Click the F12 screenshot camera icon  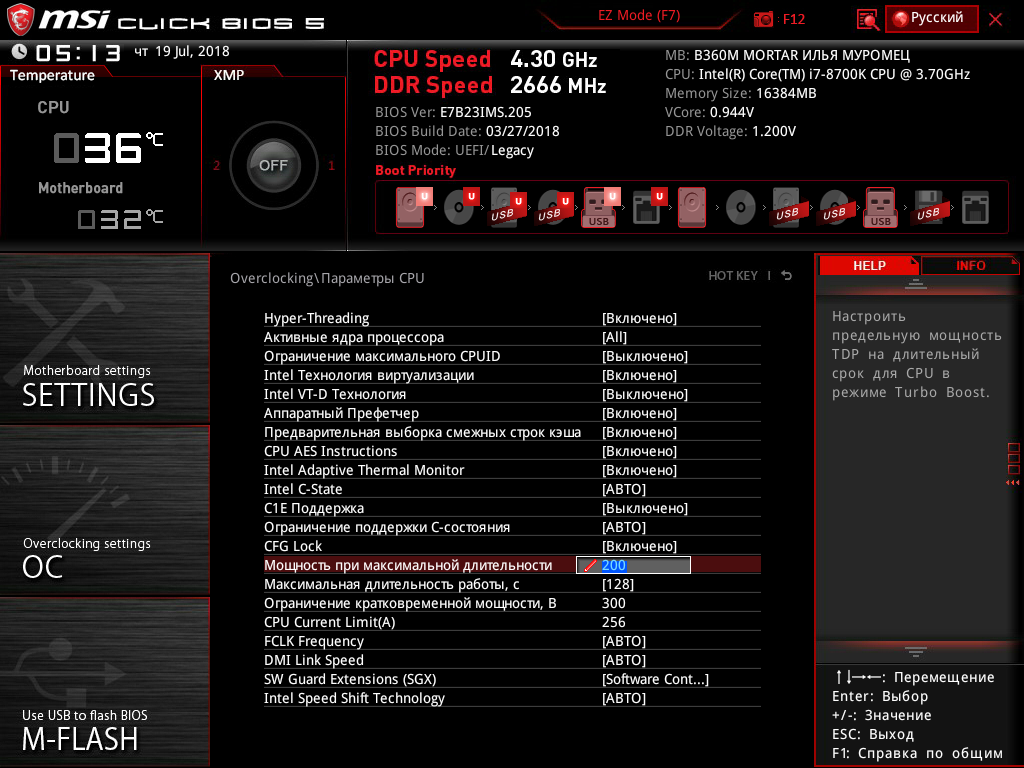point(763,19)
